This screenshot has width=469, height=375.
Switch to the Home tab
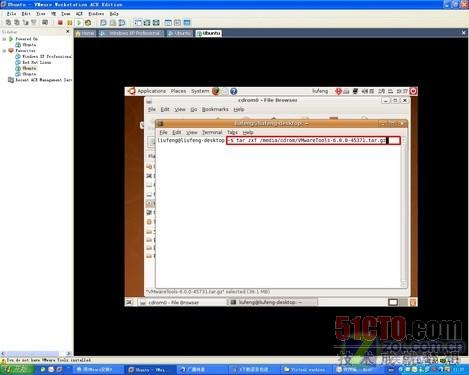pos(85,33)
